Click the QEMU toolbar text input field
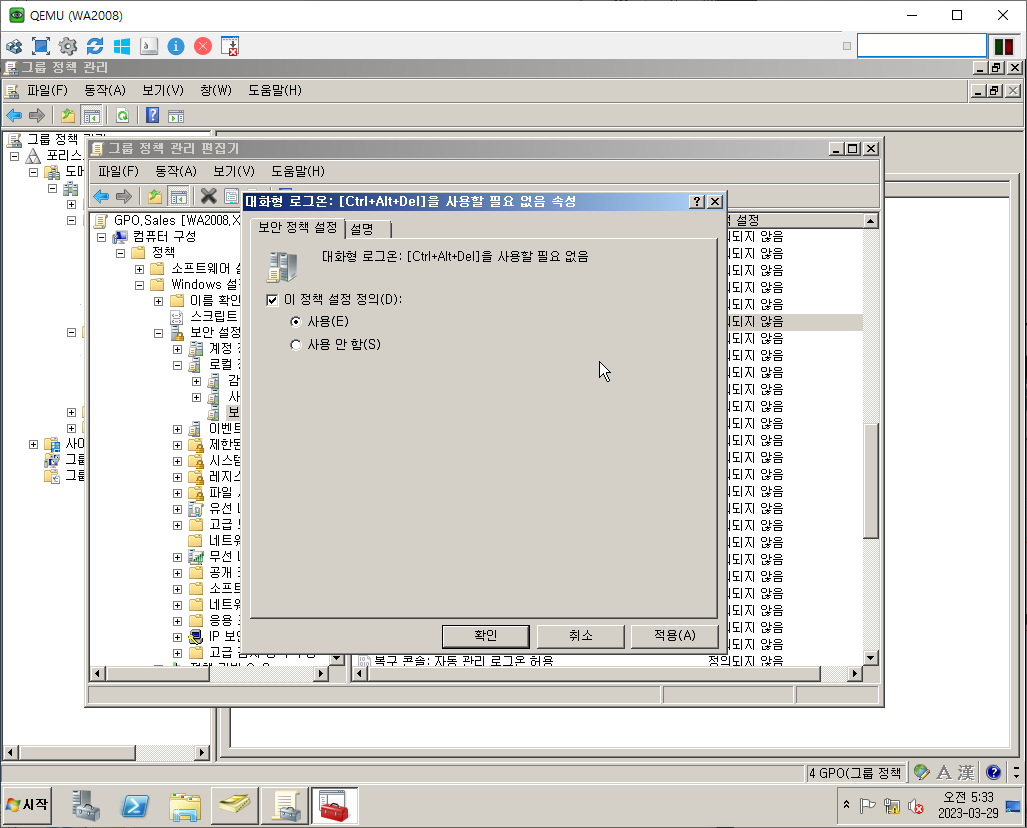 [922, 46]
